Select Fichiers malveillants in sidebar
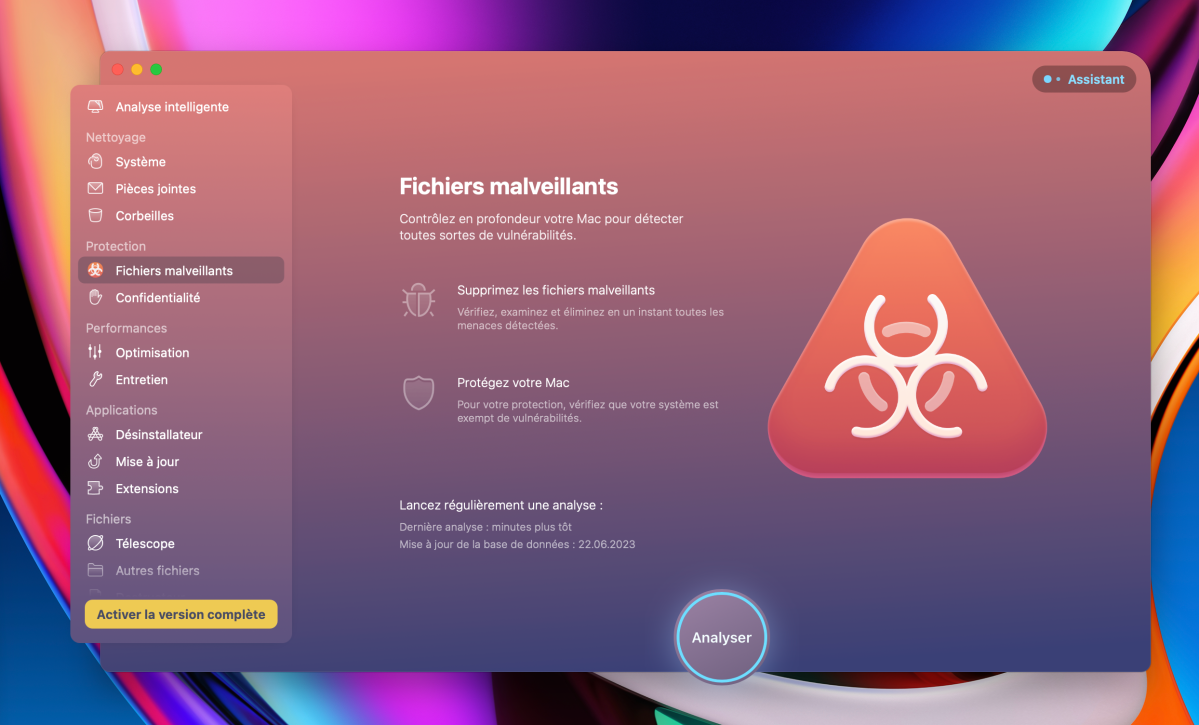The height and width of the screenshot is (725, 1199). click(181, 270)
